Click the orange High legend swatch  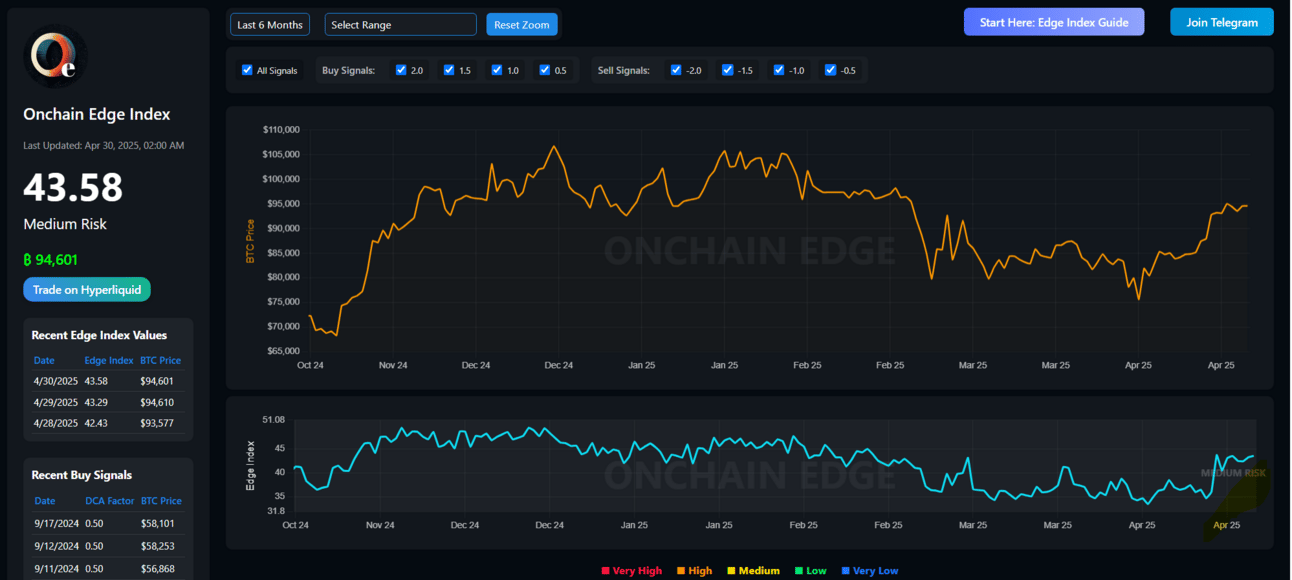click(x=681, y=571)
